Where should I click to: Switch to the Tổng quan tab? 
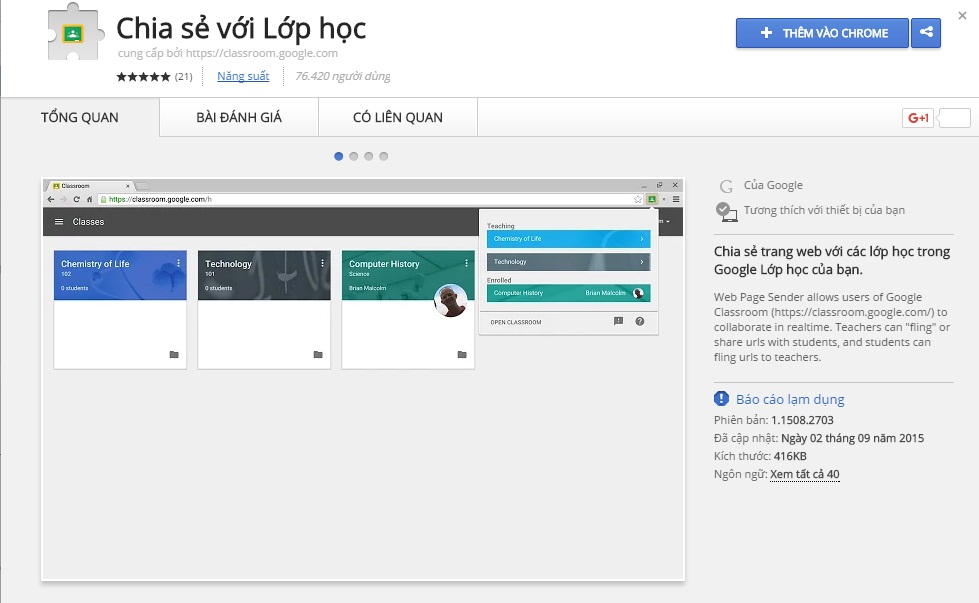(79, 117)
